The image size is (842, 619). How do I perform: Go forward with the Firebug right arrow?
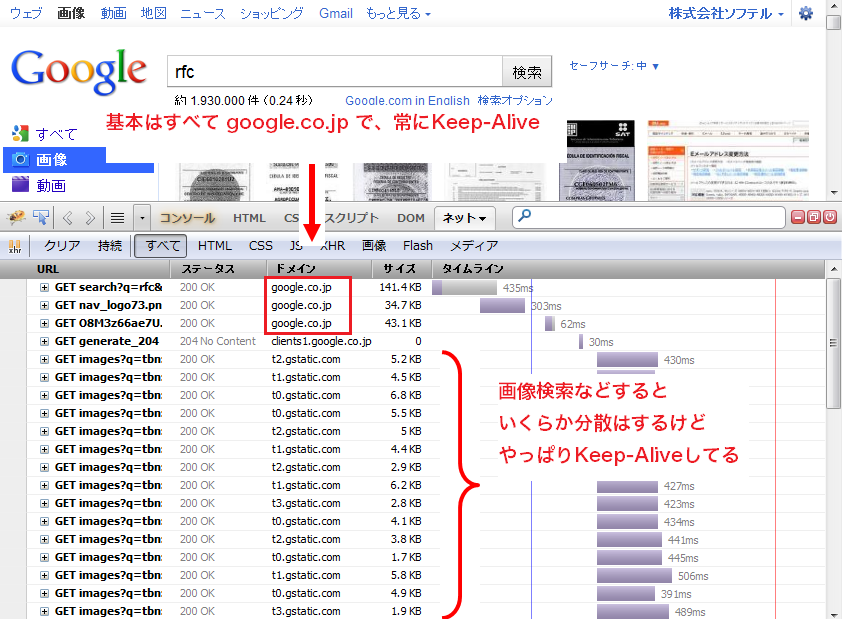pyautogui.click(x=90, y=218)
